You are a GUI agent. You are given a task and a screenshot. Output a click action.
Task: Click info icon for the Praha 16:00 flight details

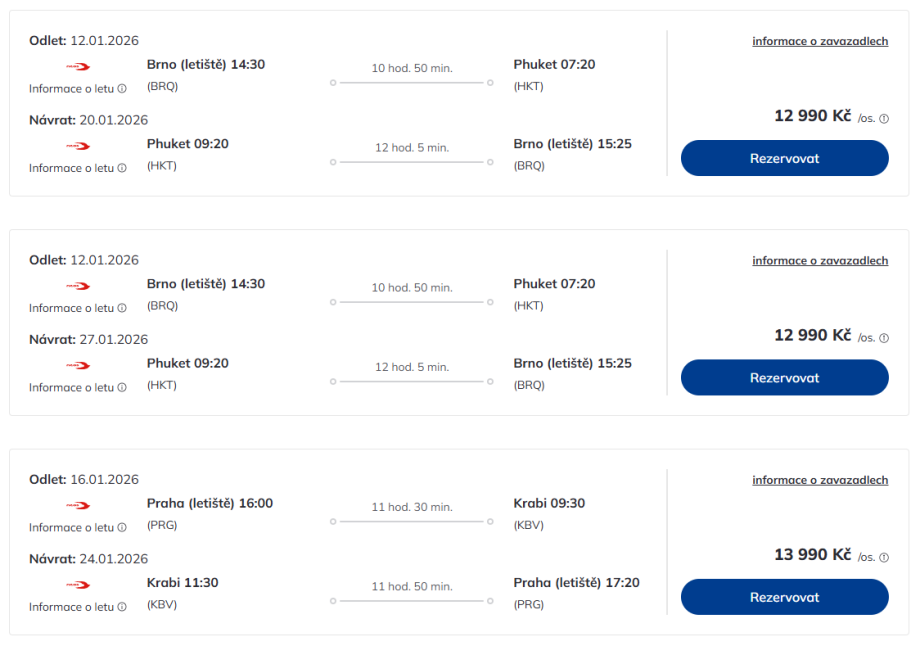pos(122,527)
